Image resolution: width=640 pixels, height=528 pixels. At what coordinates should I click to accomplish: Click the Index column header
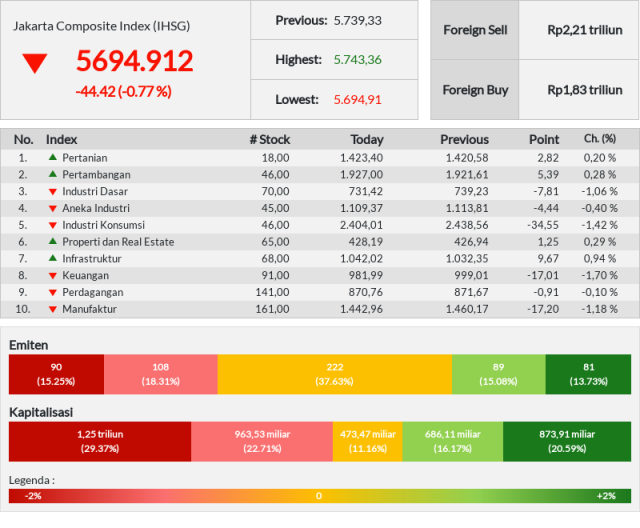(x=62, y=140)
